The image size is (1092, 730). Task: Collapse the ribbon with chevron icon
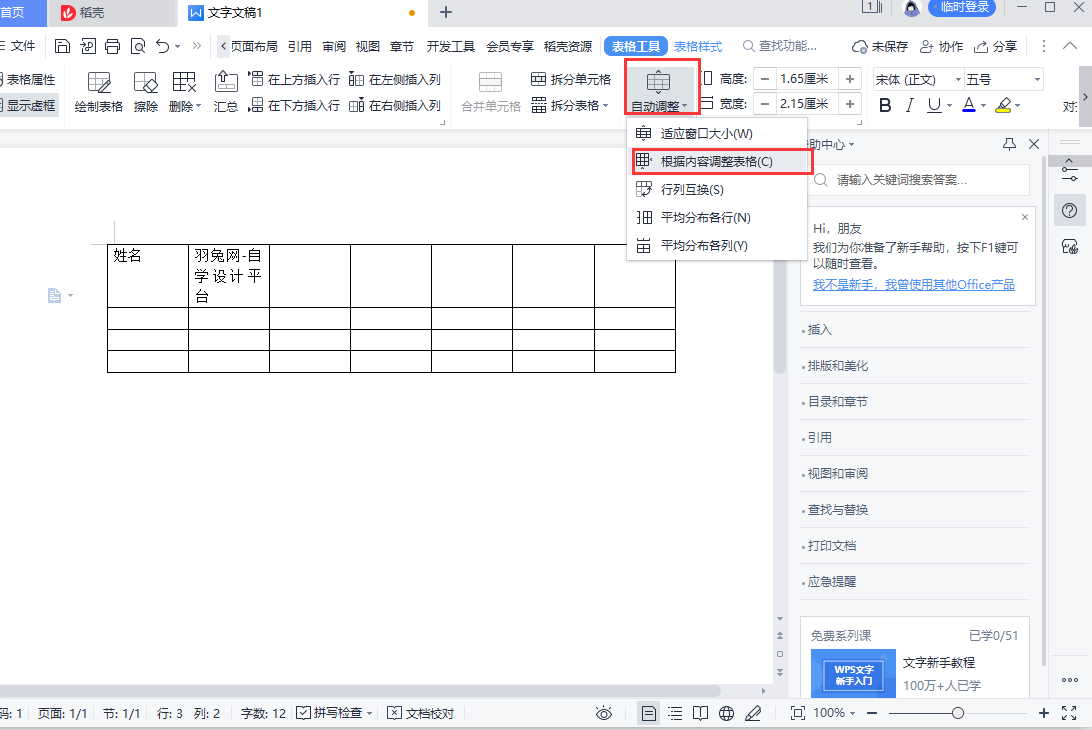click(x=1070, y=46)
